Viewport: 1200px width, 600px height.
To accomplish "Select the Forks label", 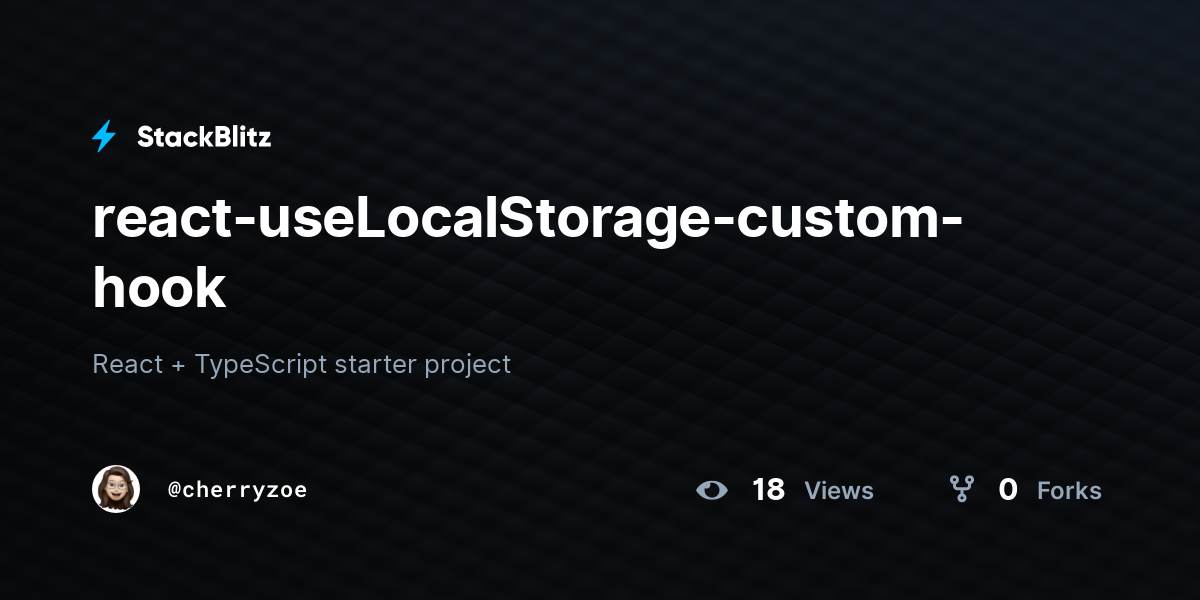I will (1069, 491).
